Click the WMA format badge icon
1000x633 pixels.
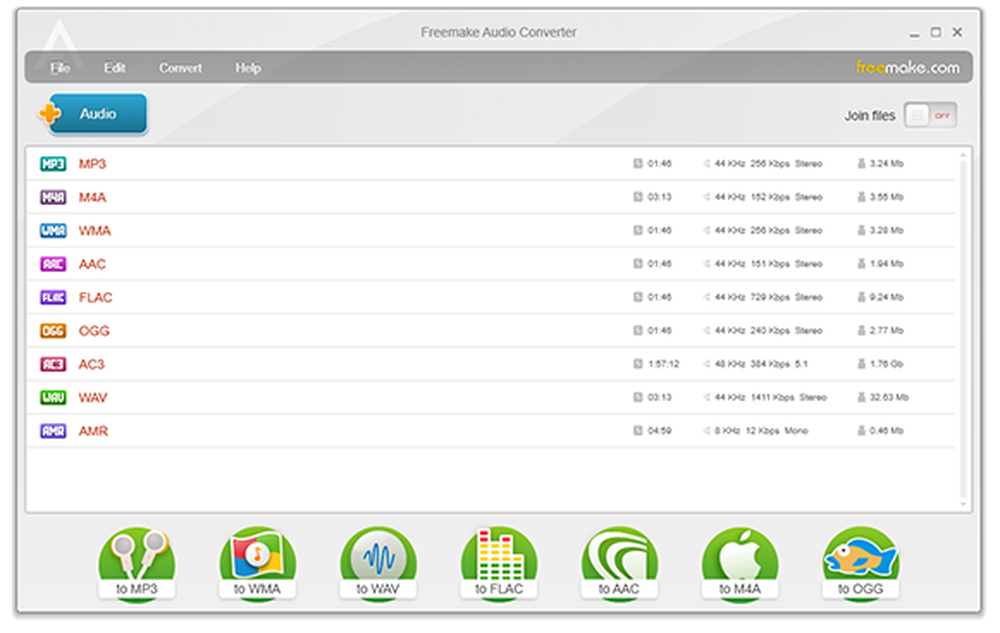tap(53, 230)
